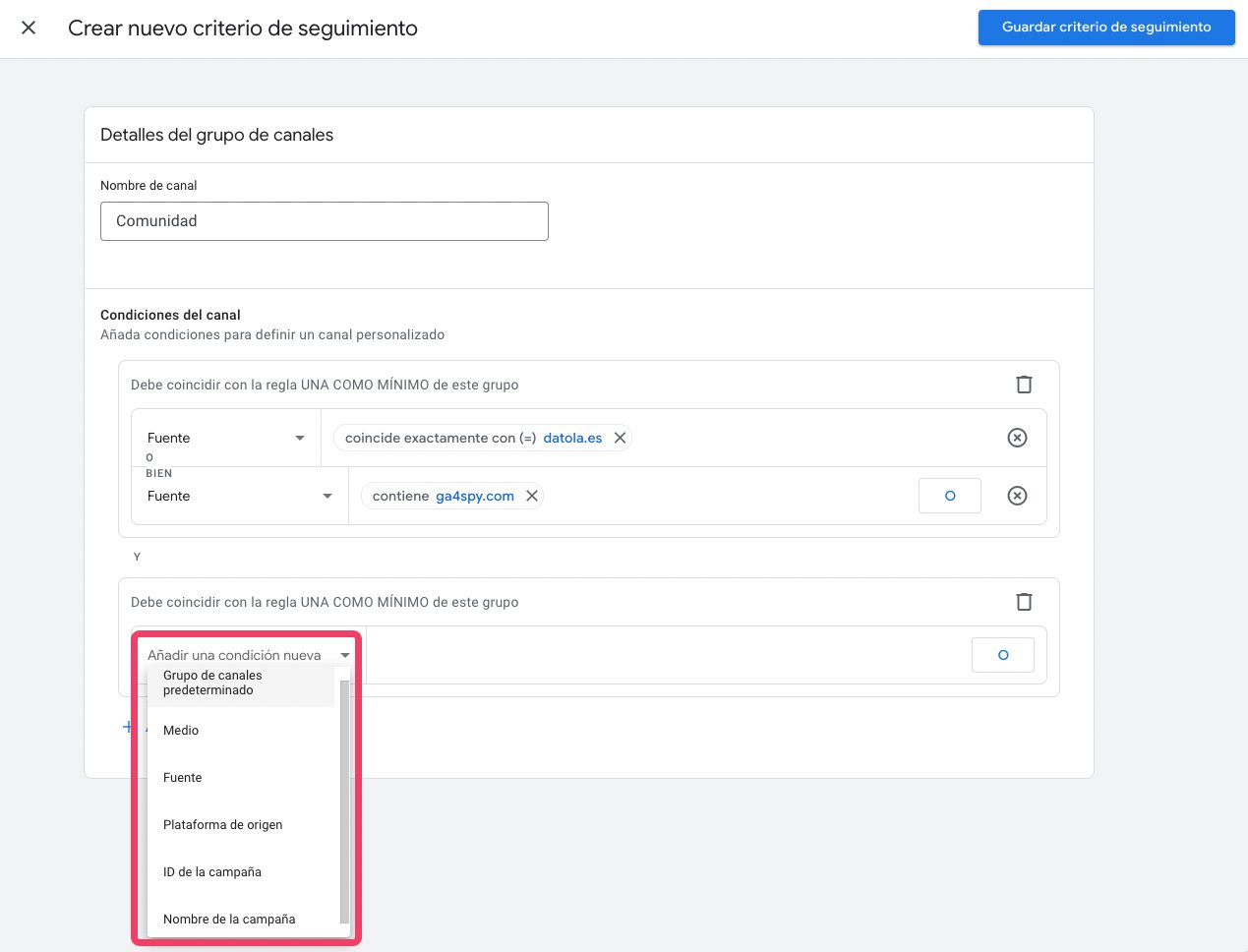Select Nombre de la campaña option
The height and width of the screenshot is (952, 1248).
pos(241,919)
